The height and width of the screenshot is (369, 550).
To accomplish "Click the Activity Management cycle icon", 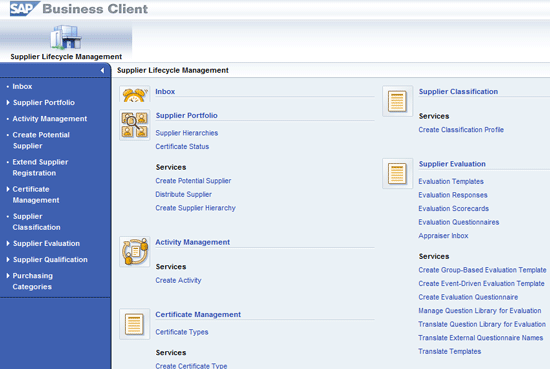I will point(135,251).
